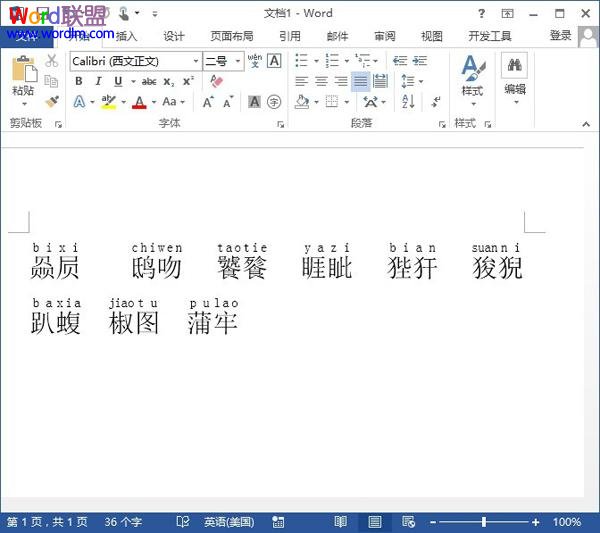
Task: Click the zoom slider in status bar
Action: point(484,522)
